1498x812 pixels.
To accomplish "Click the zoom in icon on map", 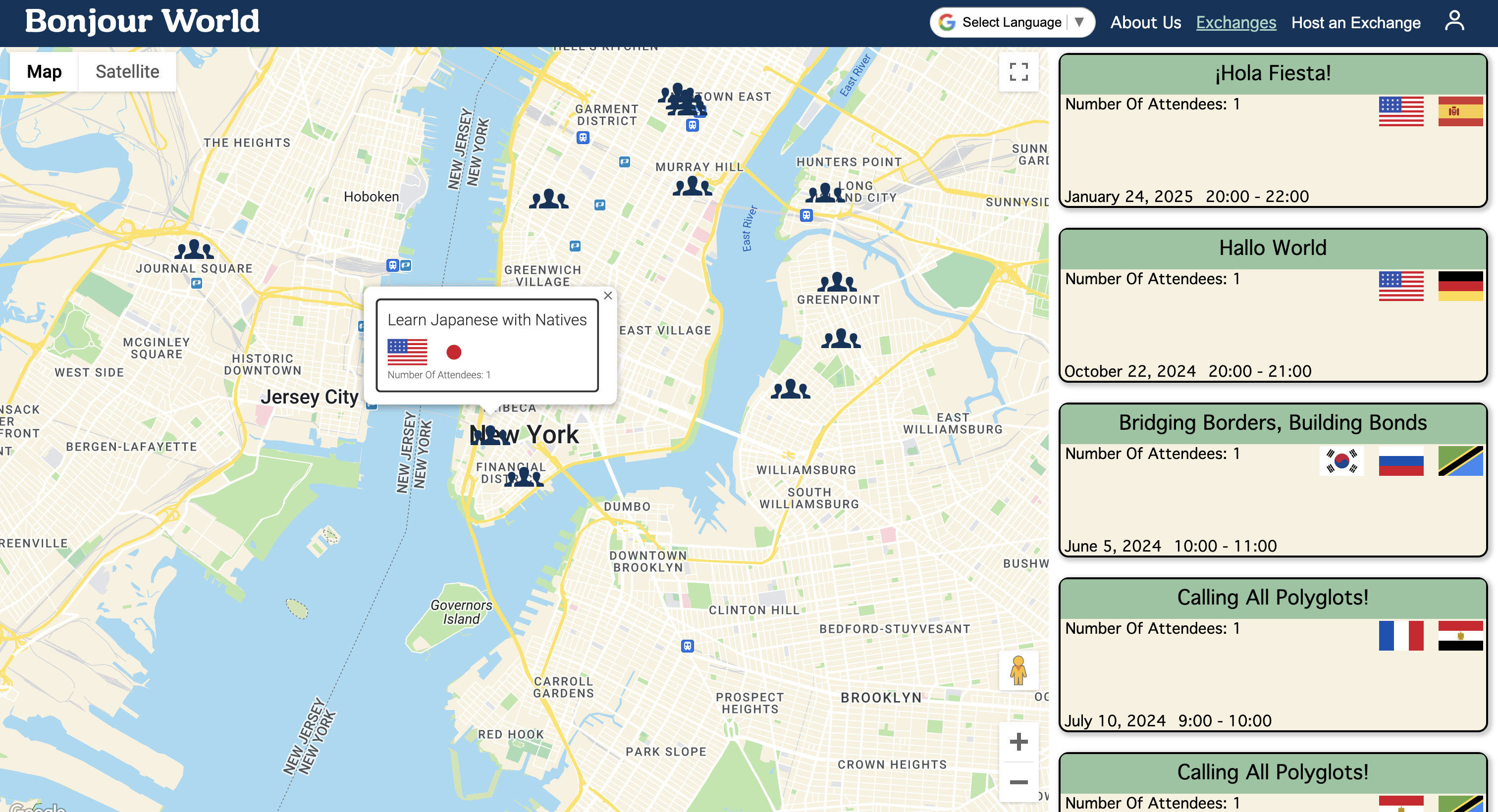I will [x=1019, y=742].
